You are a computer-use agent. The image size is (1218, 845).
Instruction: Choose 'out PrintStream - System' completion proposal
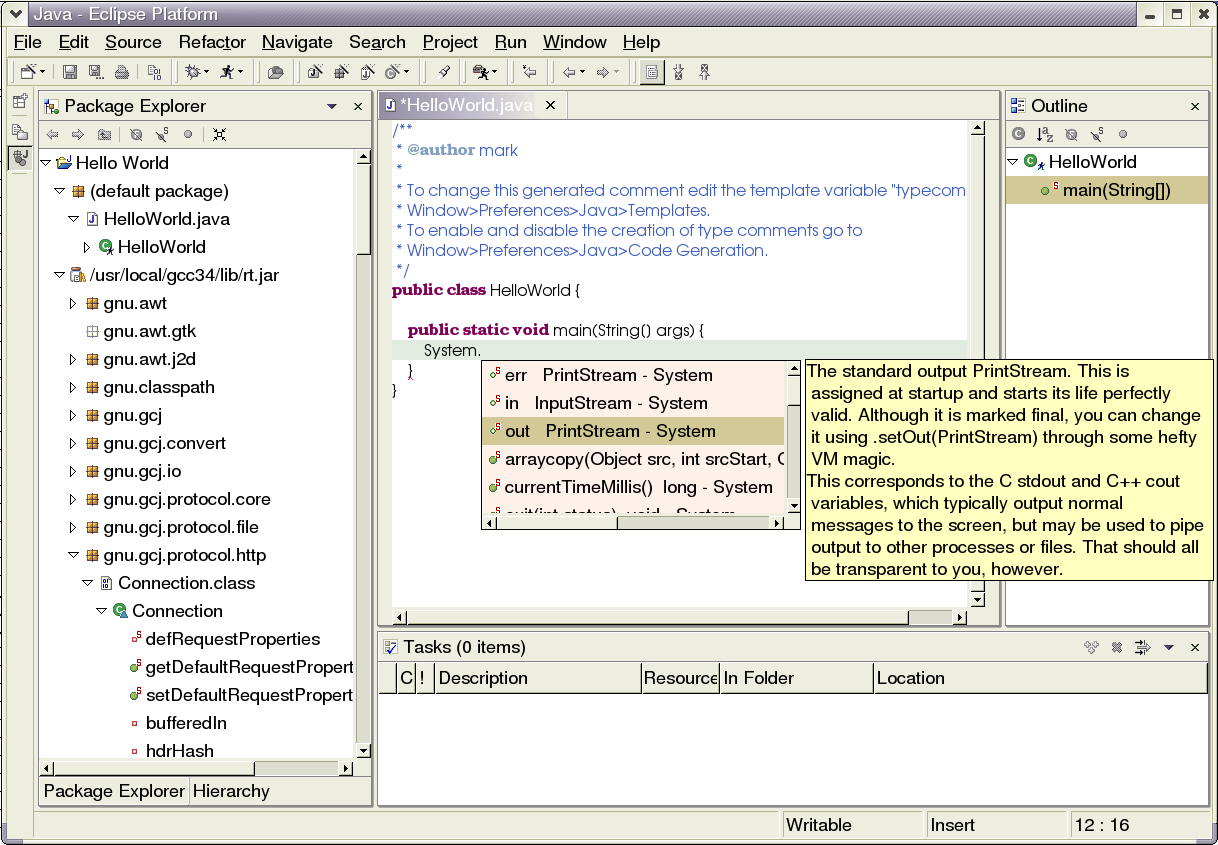tap(634, 431)
